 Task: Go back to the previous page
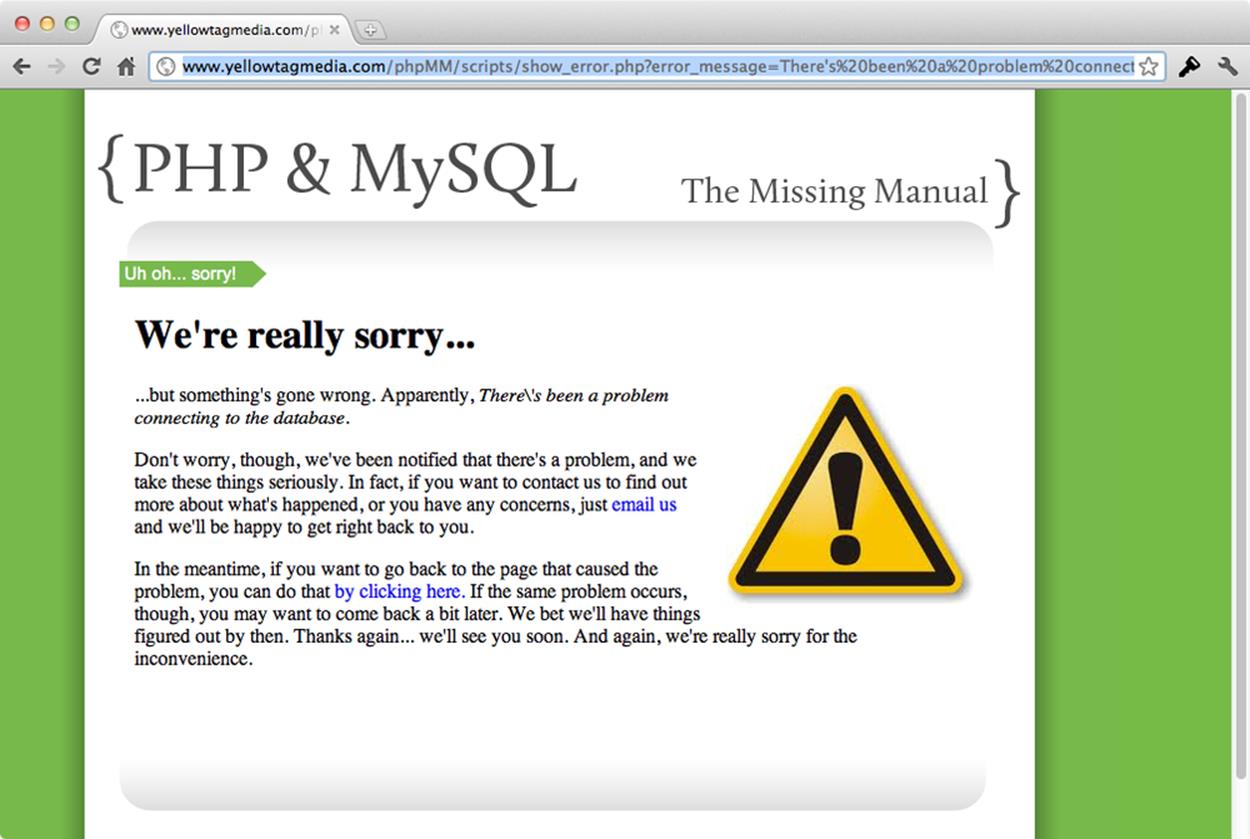22,67
